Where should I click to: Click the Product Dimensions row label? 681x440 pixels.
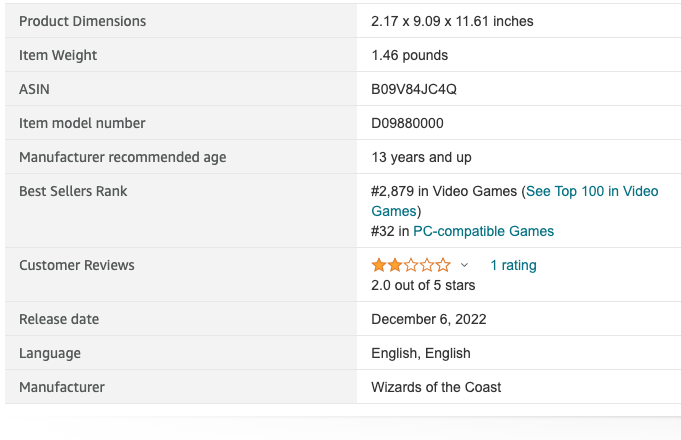(83, 21)
